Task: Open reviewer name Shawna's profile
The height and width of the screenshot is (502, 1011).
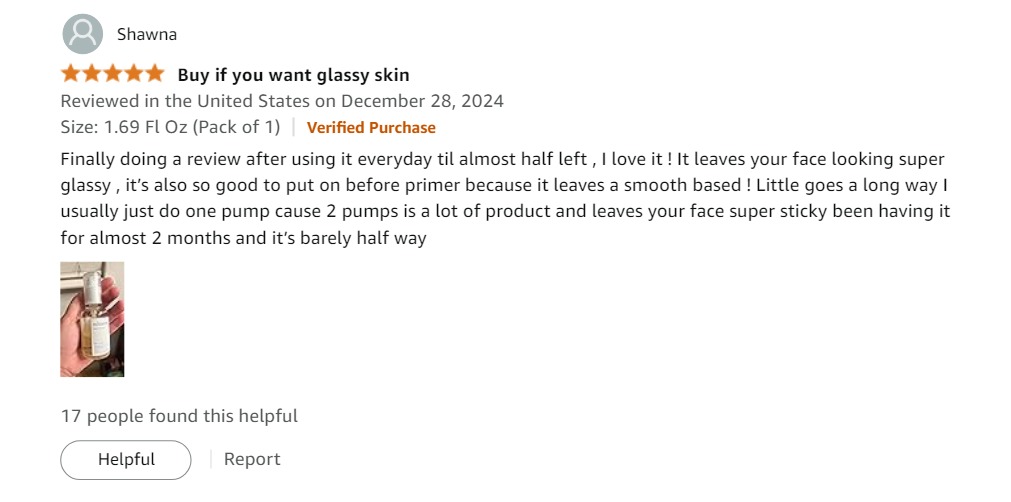Action: tap(147, 34)
